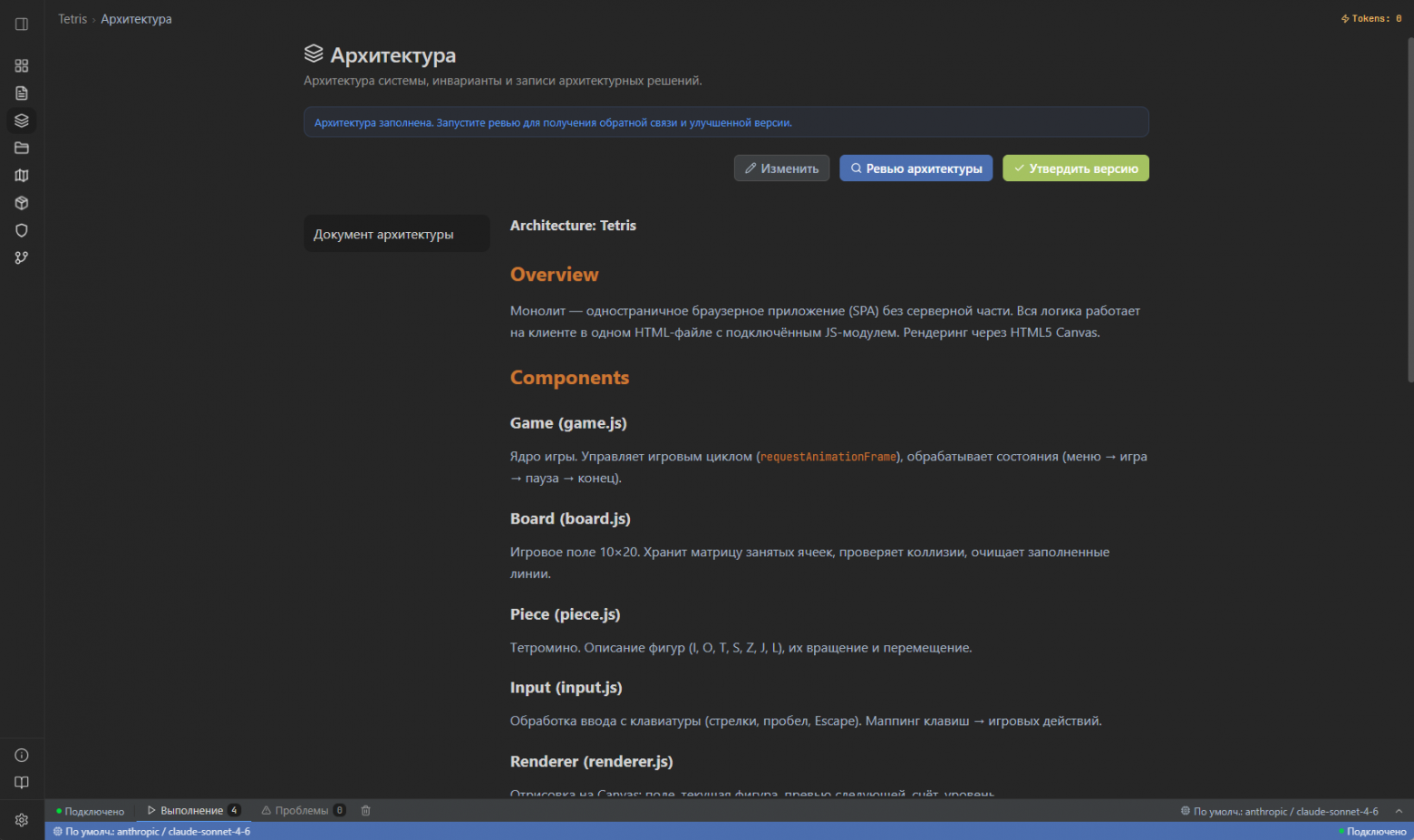Open the dashboard grid icon in sidebar
Screen dimensions: 1414x840
22,66
